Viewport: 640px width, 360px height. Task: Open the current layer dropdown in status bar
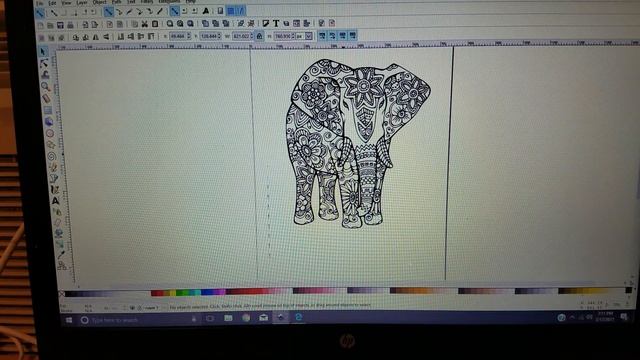pos(151,308)
